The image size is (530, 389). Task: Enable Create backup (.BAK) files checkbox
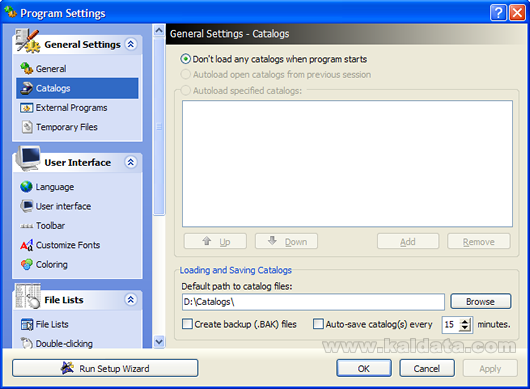click(187, 324)
